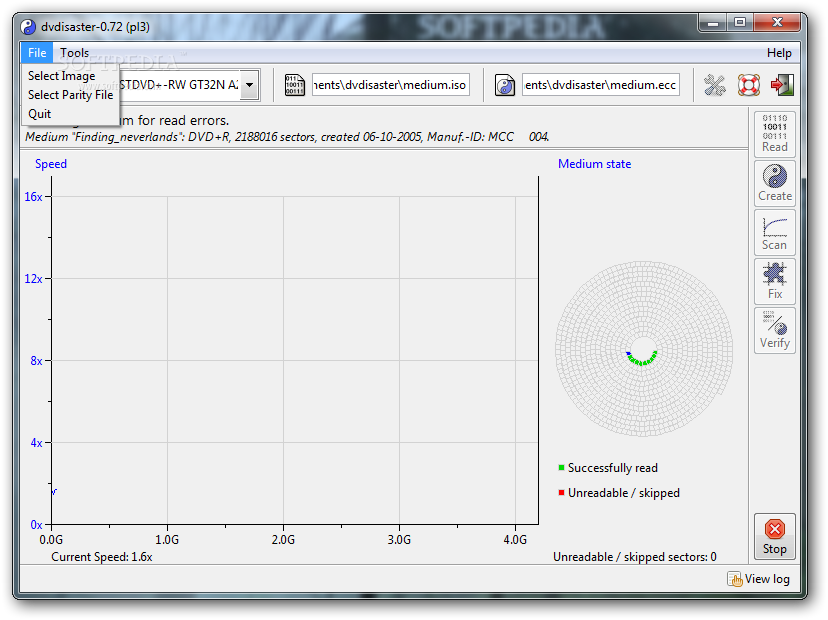The width and height of the screenshot is (828, 620).
Task: Close the dvdisaster window
Action: (x=777, y=23)
